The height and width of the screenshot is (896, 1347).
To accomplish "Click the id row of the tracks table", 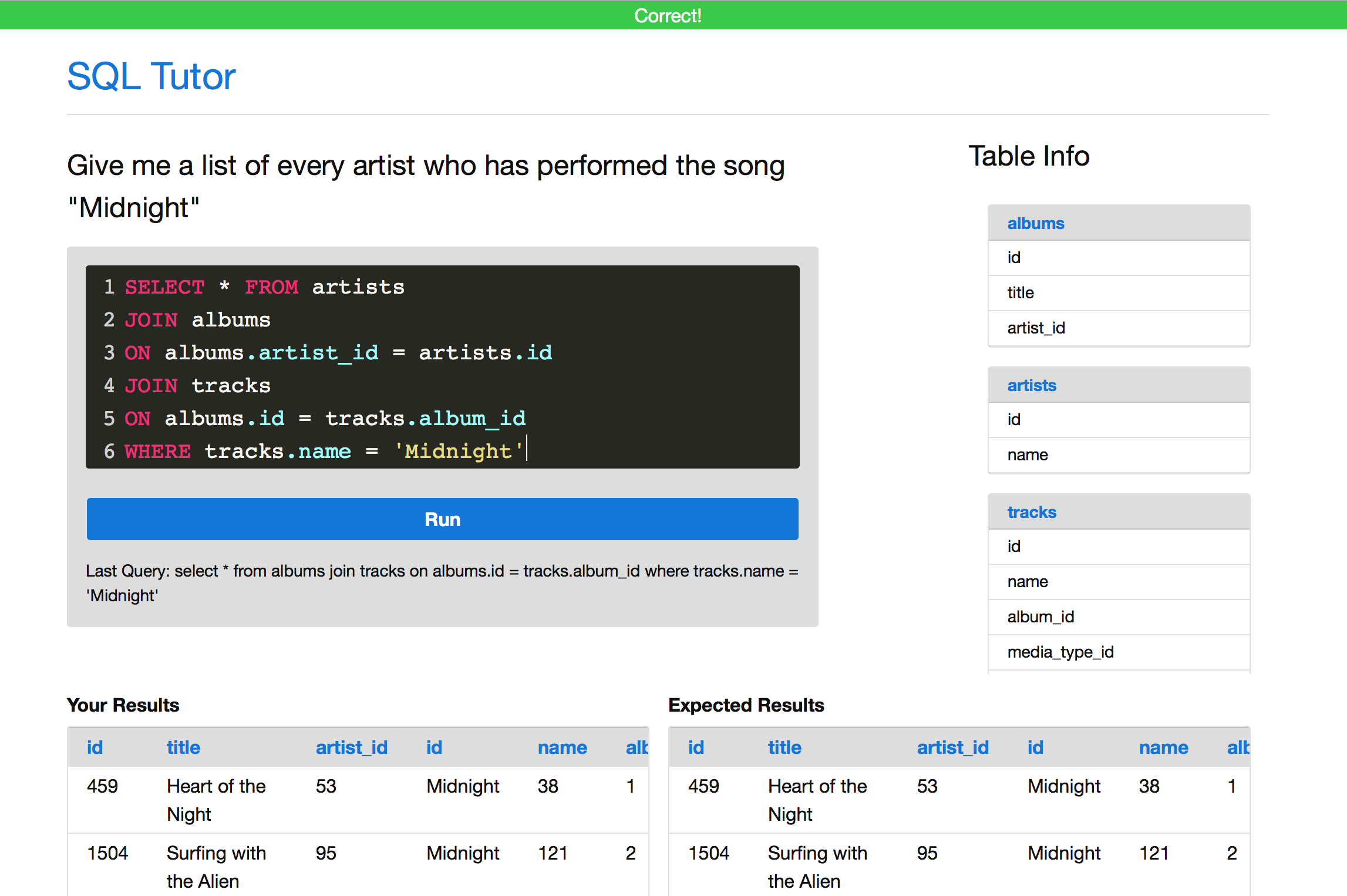I will [x=1119, y=547].
